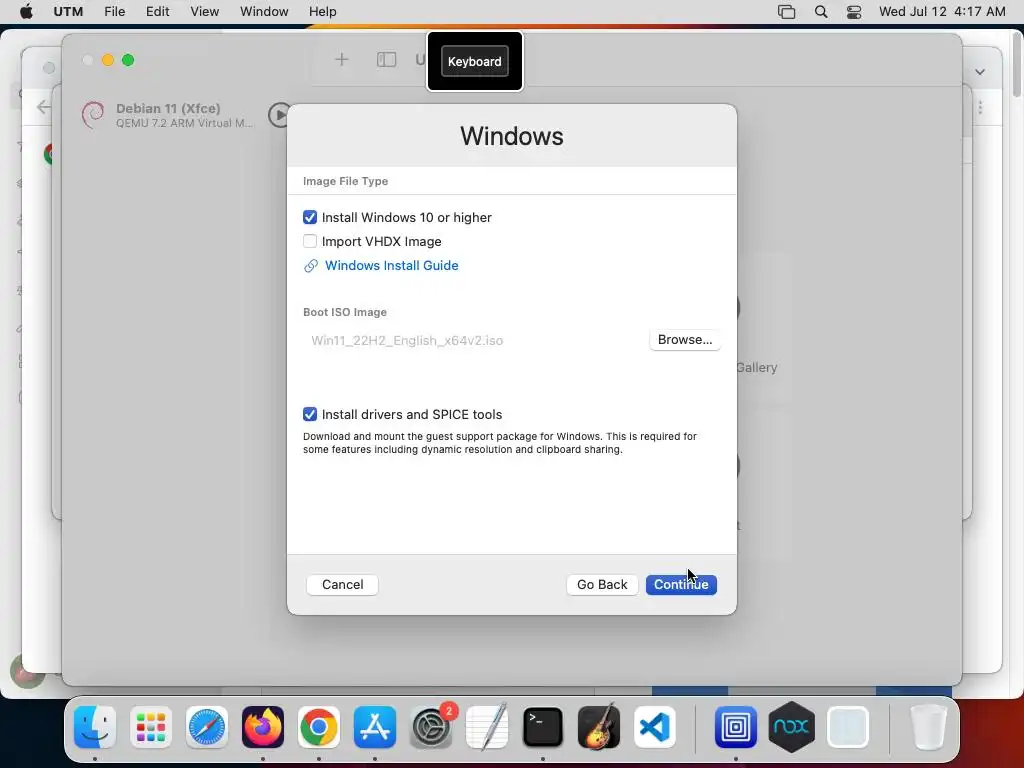The height and width of the screenshot is (768, 1024).
Task: Toggle the sidebar icon in UTM toolbar
Action: coord(386,60)
